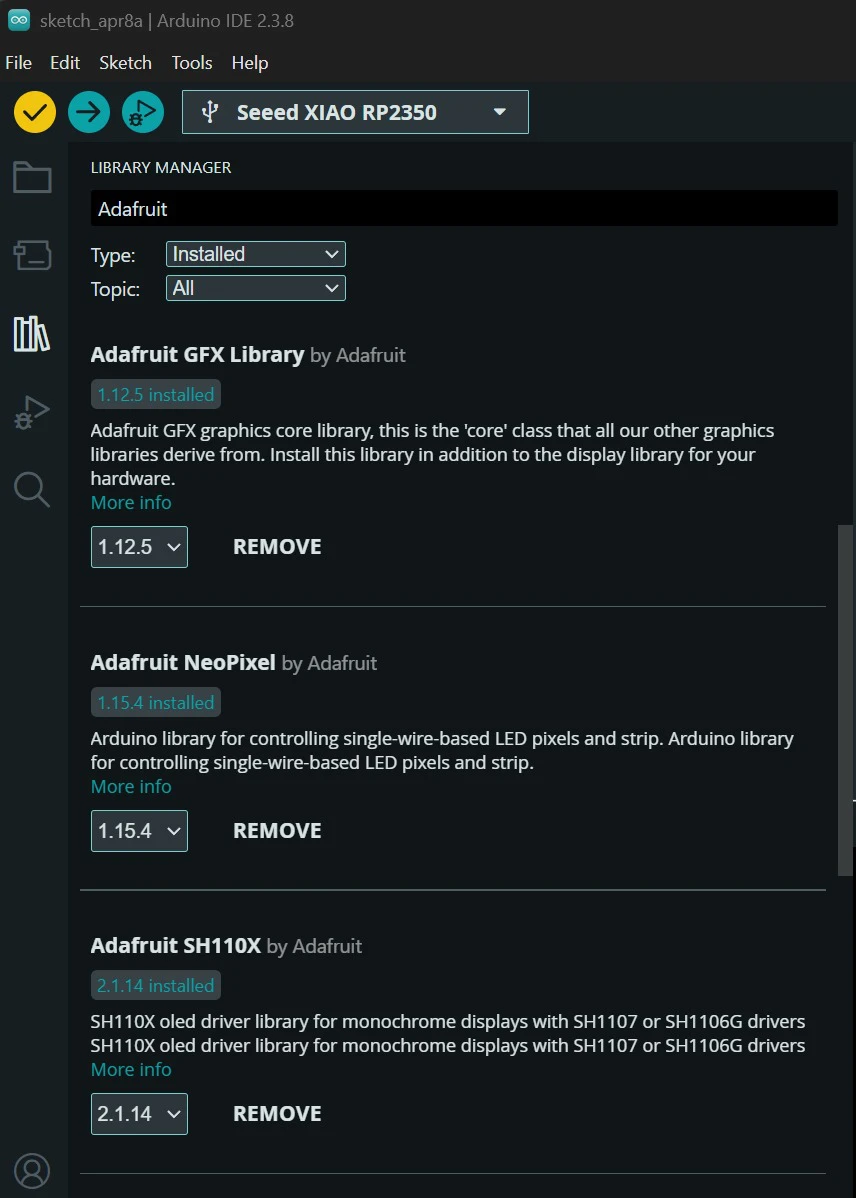Image resolution: width=856 pixels, height=1198 pixels.
Task: Select the Library Manager books icon
Action: point(31,333)
